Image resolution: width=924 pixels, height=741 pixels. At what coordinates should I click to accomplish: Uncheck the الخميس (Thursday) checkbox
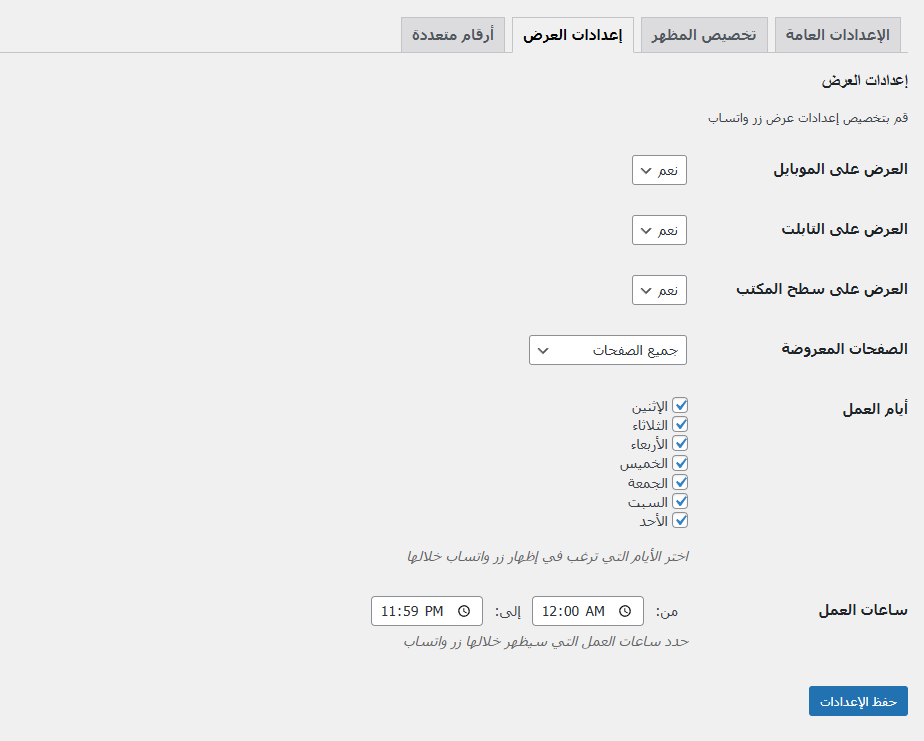point(680,463)
